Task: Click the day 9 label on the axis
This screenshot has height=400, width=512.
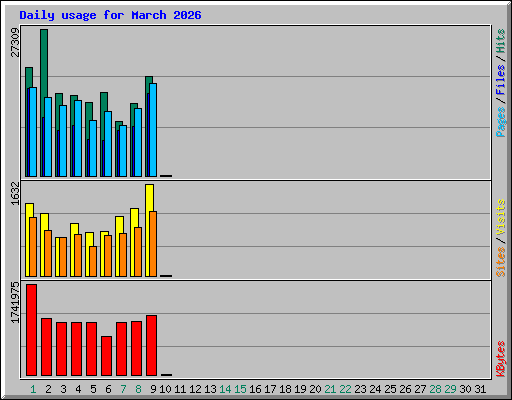Action: click(x=153, y=389)
